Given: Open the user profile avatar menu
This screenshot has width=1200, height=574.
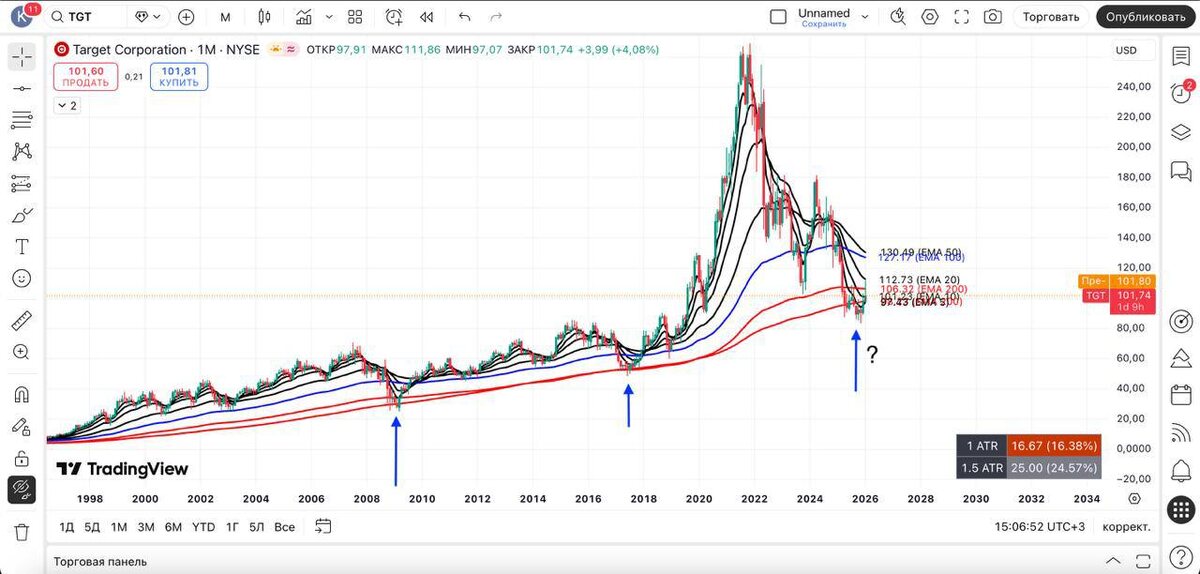Looking at the screenshot, I should click(x=21, y=16).
